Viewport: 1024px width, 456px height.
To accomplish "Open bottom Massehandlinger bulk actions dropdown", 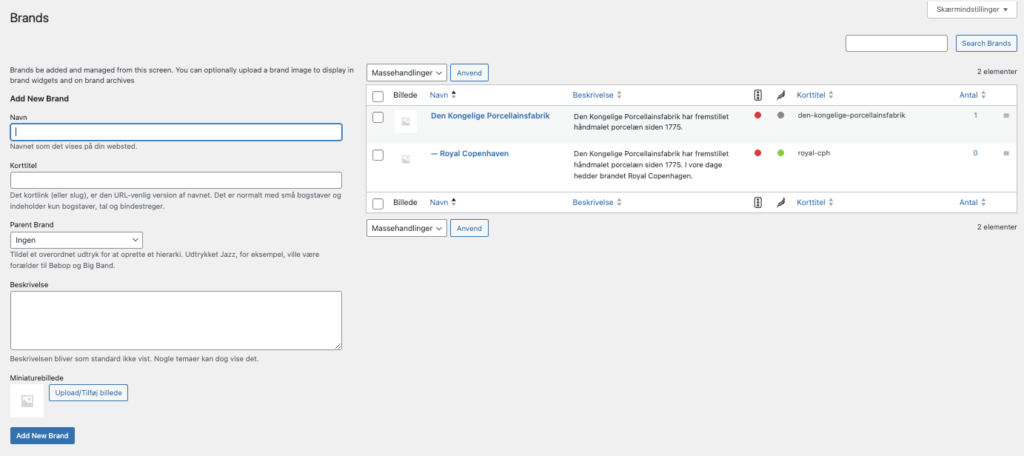I will [x=407, y=229].
